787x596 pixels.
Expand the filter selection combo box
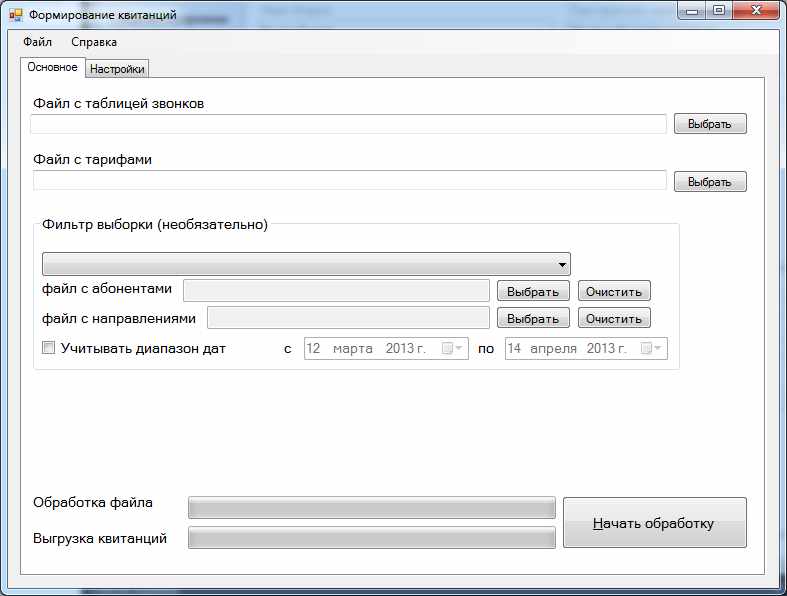point(306,264)
